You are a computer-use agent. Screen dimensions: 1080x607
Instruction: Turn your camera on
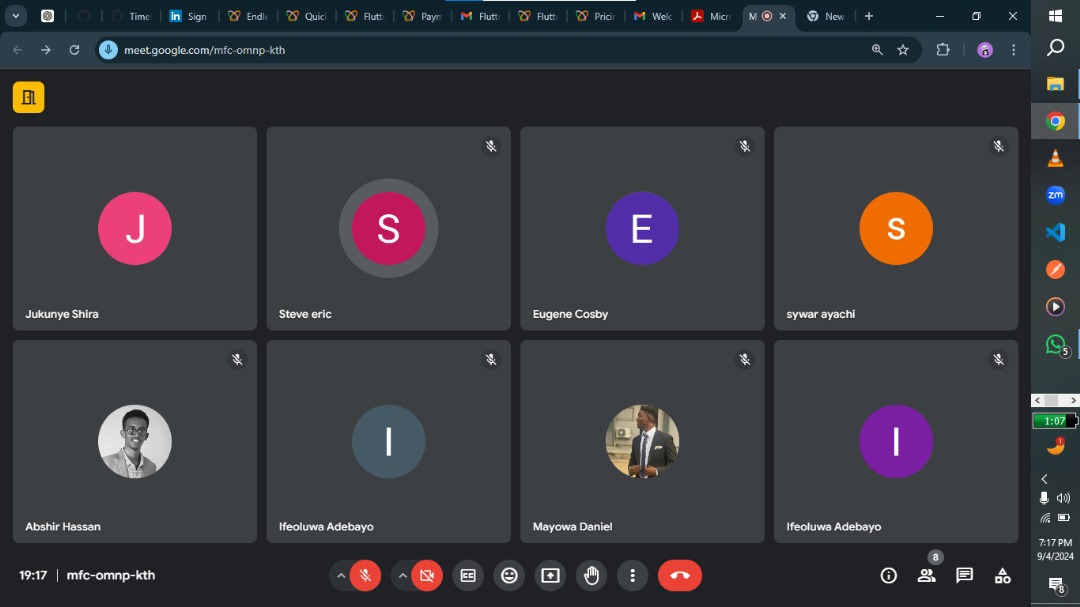[x=427, y=575]
